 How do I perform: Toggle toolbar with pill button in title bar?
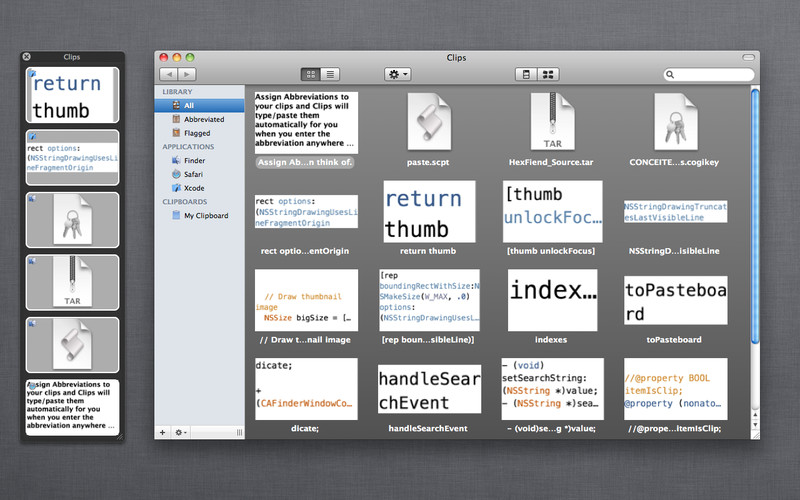748,57
